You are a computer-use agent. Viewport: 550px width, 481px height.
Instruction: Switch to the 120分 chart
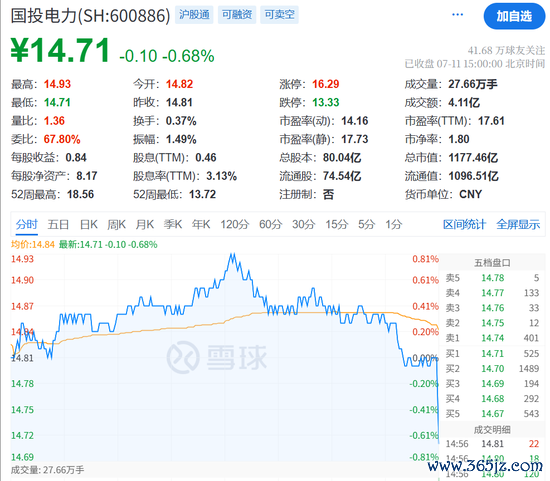pos(235,224)
